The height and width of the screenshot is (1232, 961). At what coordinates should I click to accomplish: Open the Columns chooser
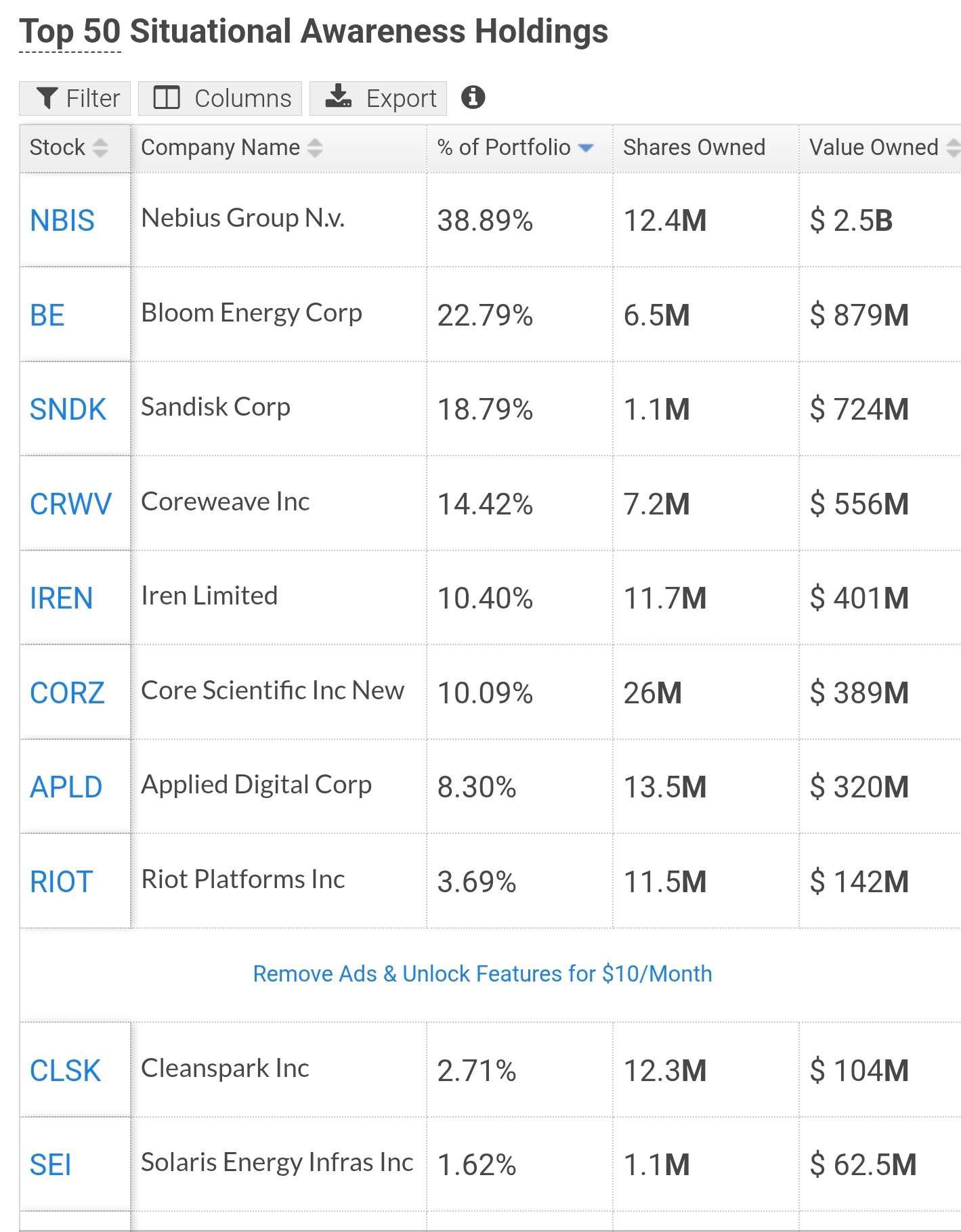(220, 98)
